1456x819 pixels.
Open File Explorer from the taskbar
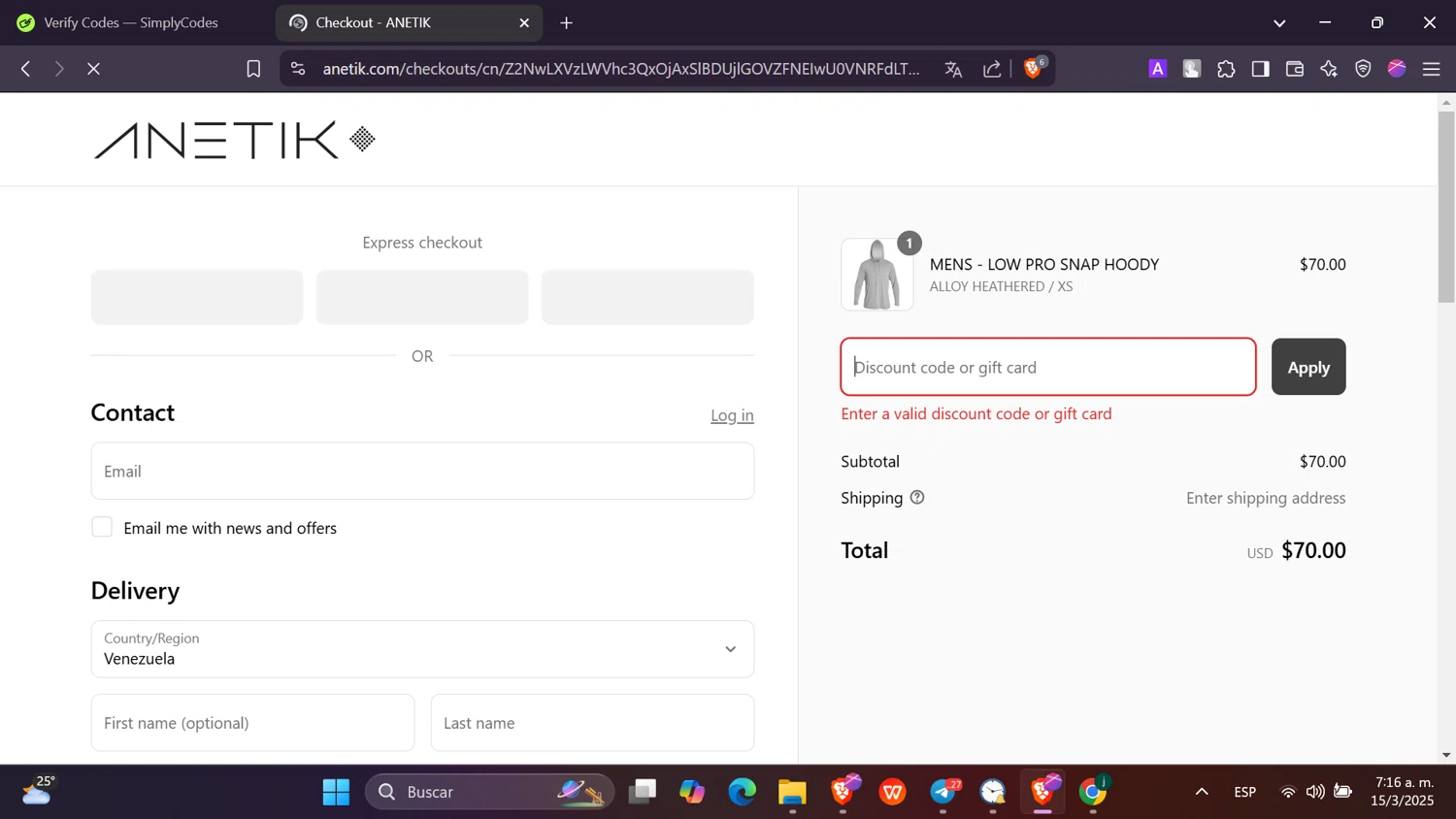pyautogui.click(x=792, y=792)
